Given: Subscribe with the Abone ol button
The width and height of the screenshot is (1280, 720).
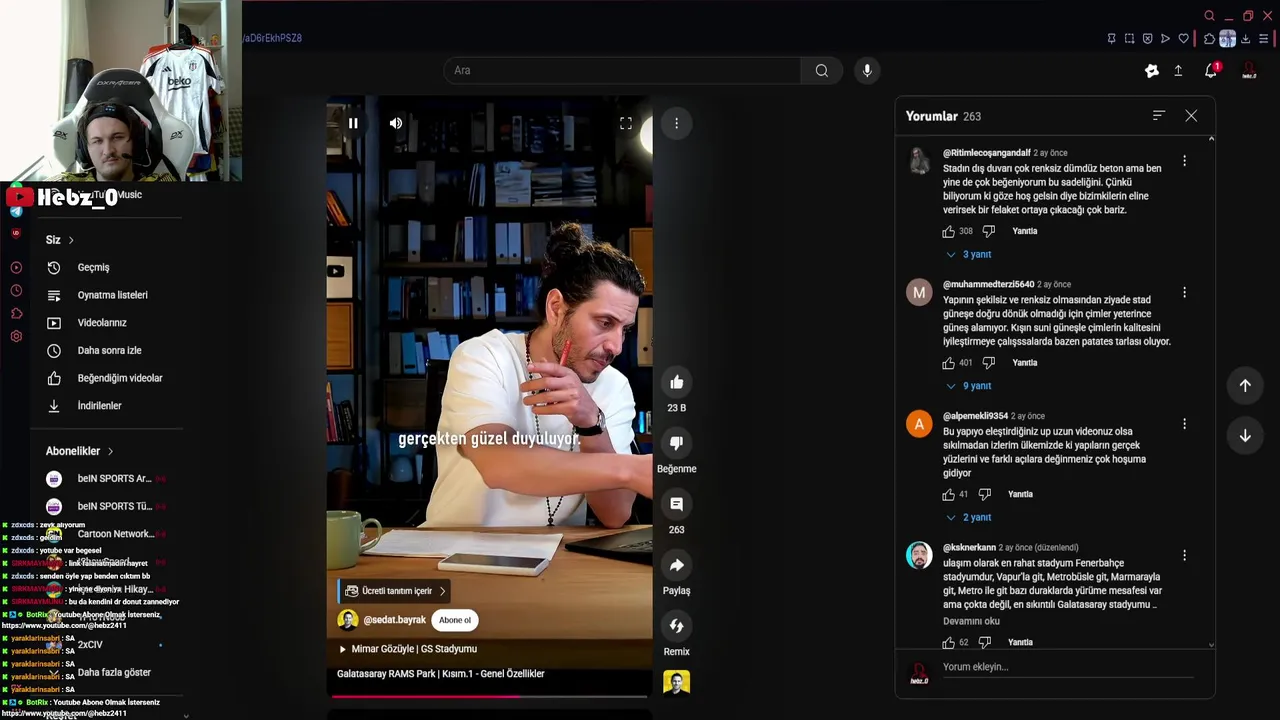Looking at the screenshot, I should pyautogui.click(x=455, y=620).
